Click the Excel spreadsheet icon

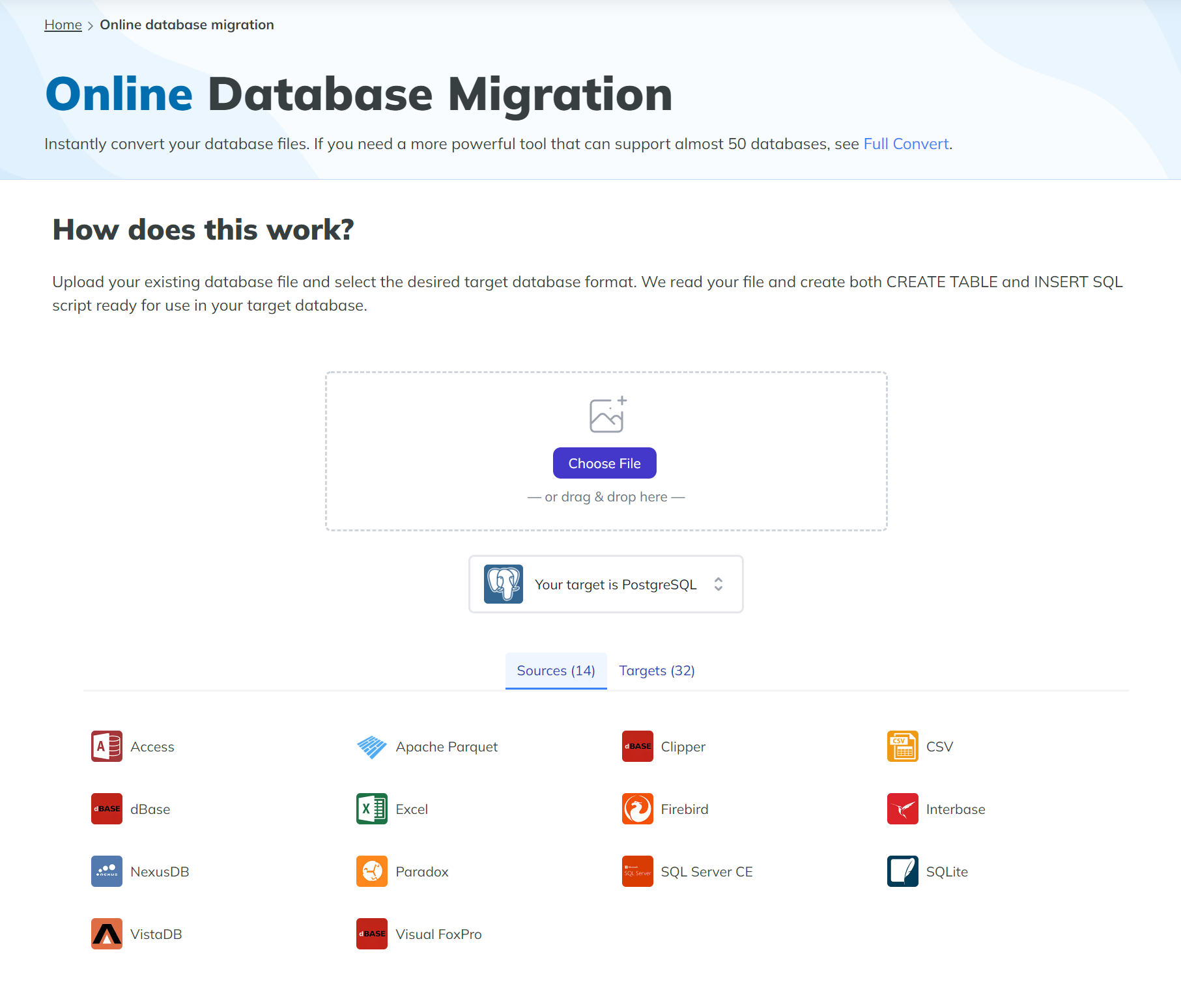point(372,809)
